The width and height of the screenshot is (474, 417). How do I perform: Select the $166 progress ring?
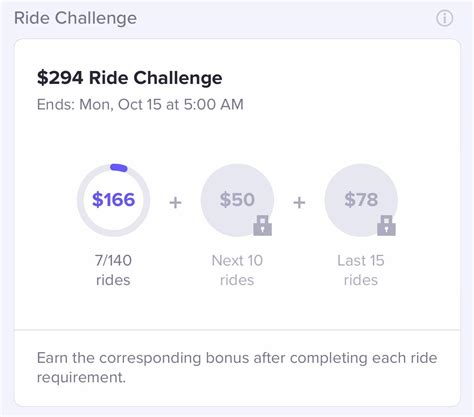point(113,200)
